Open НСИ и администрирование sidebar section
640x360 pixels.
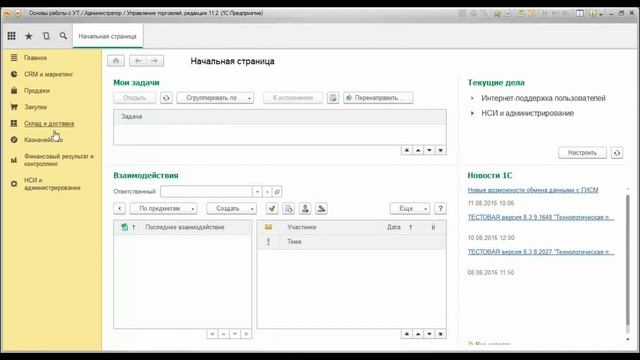coord(52,184)
